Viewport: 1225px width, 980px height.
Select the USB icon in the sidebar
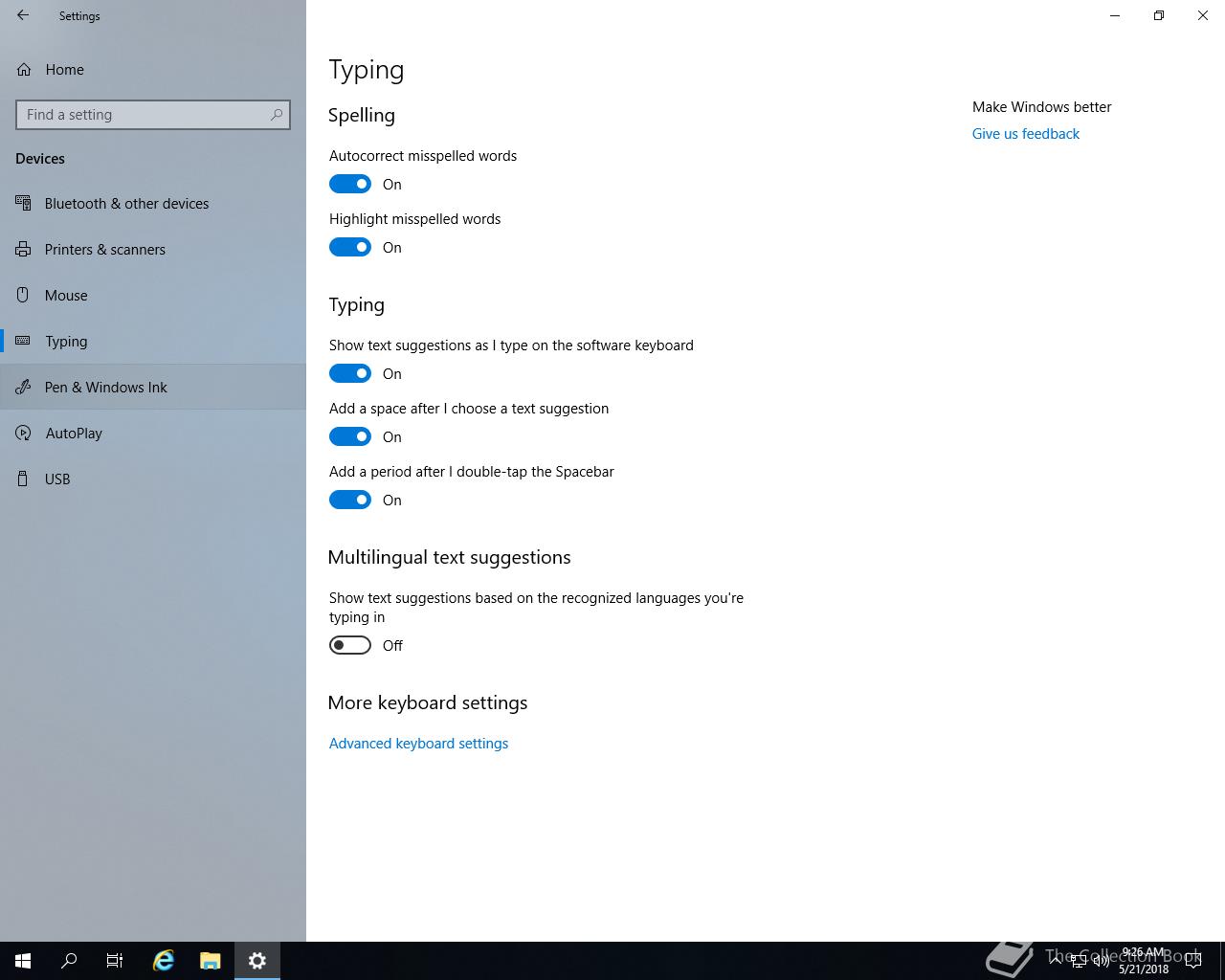pyautogui.click(x=23, y=479)
